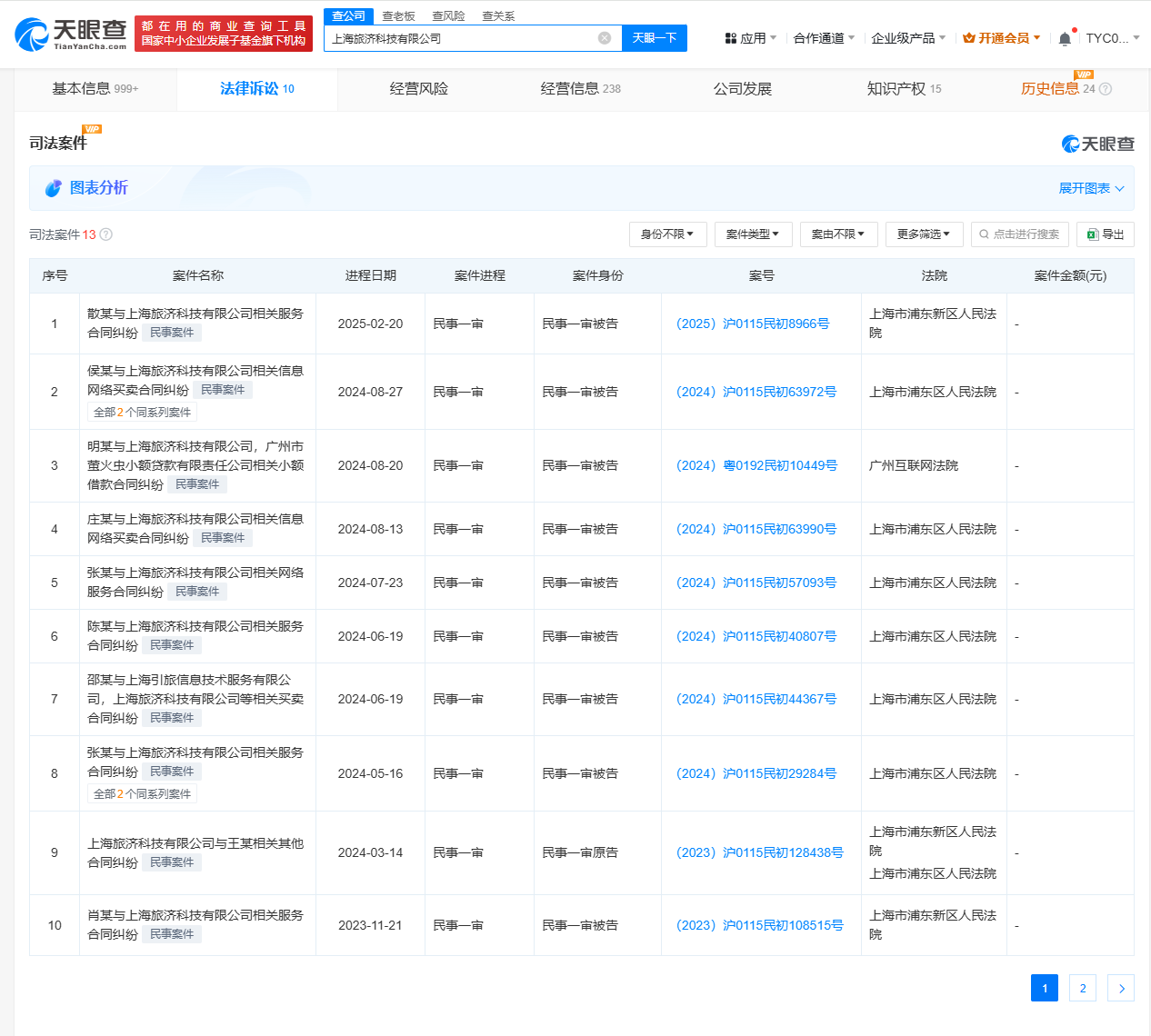Screen dimensions: 1151x1036
Task: Clear the search box with X icon
Action: pyautogui.click(x=605, y=38)
